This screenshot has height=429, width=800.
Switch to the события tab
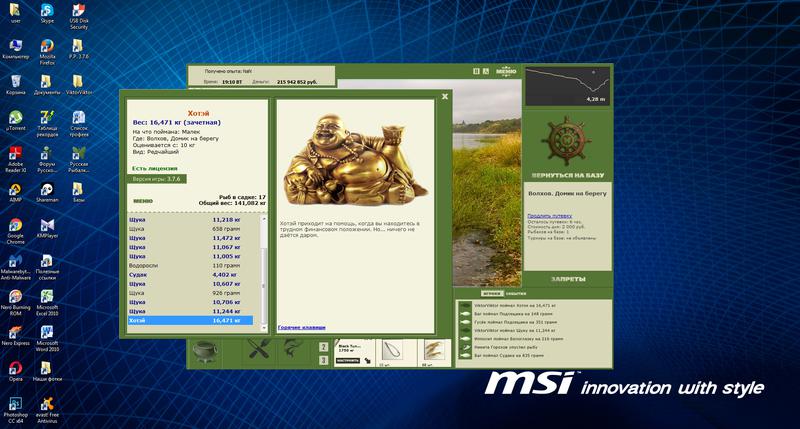coord(515,293)
